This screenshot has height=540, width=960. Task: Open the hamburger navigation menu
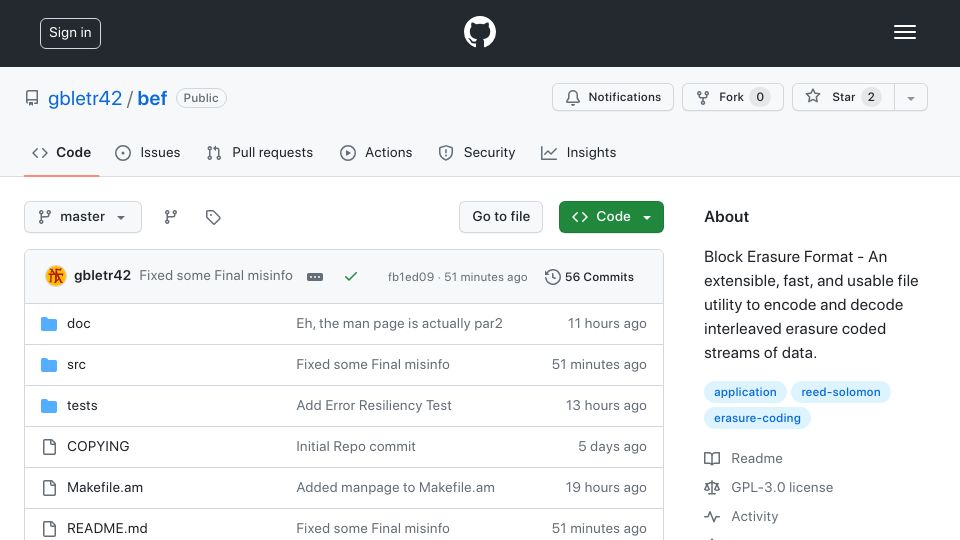pyautogui.click(x=904, y=32)
